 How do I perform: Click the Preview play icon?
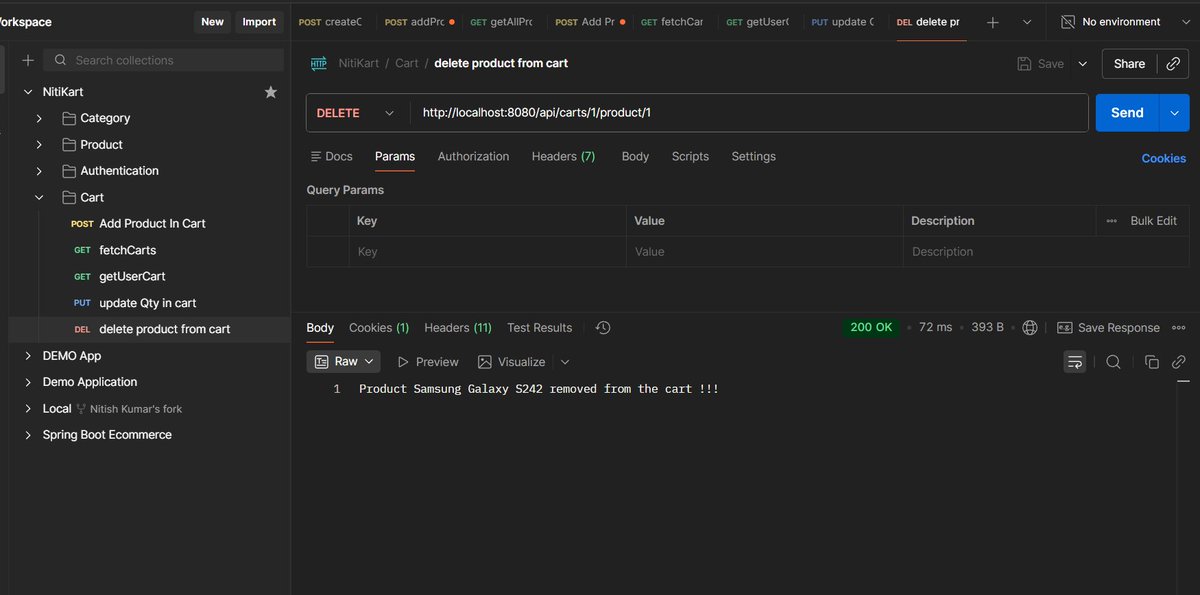click(403, 362)
